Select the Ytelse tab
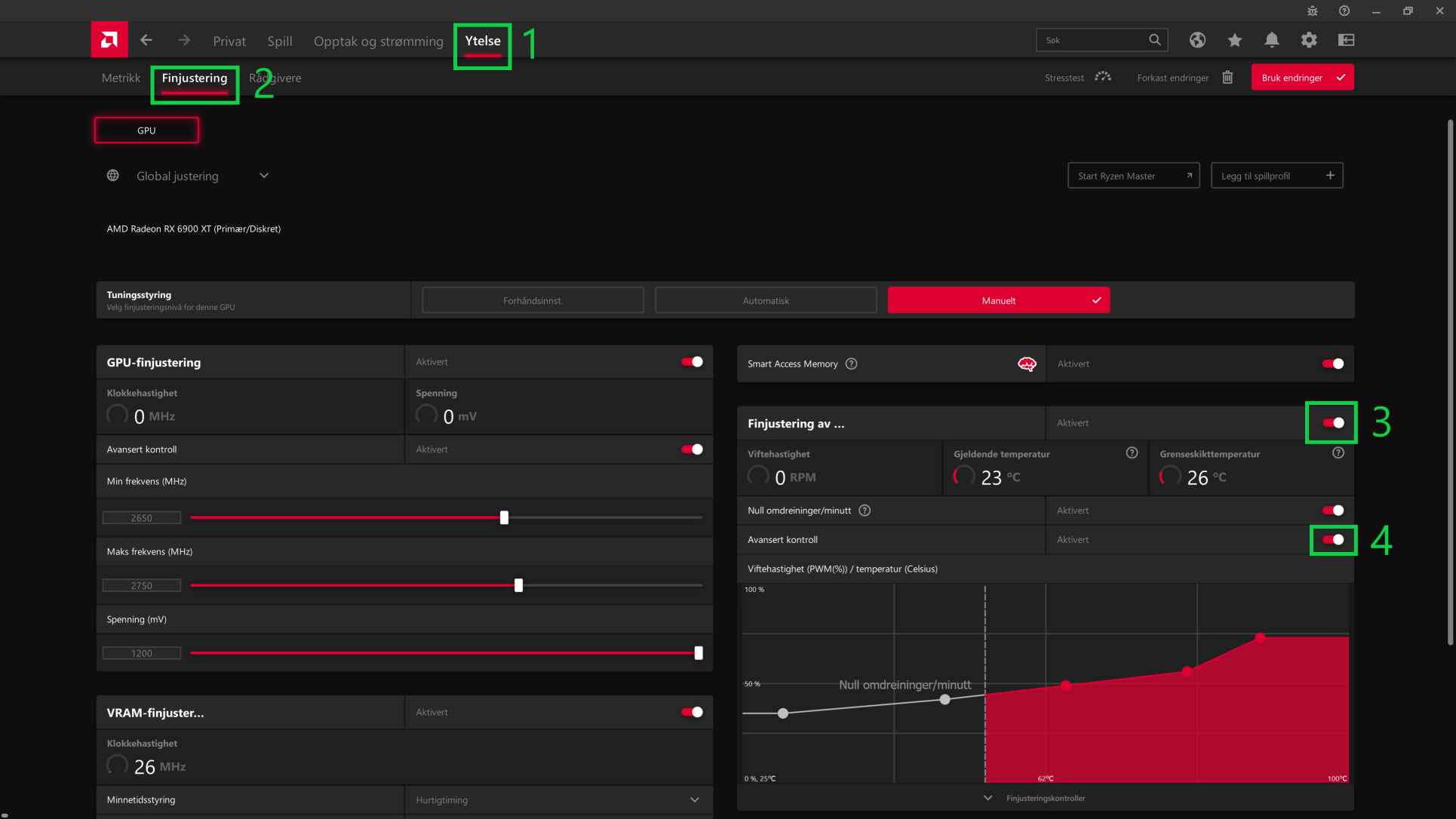Viewport: 1456px width, 819px height. [483, 41]
